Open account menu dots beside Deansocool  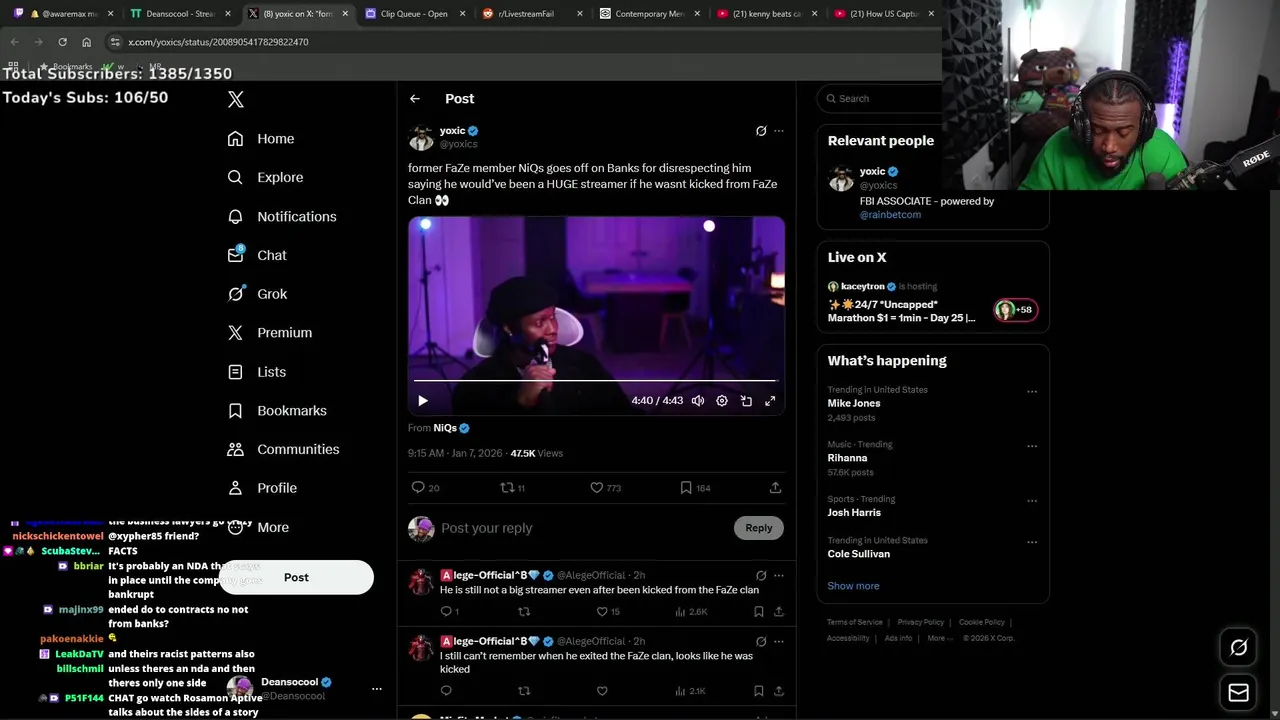click(x=377, y=689)
